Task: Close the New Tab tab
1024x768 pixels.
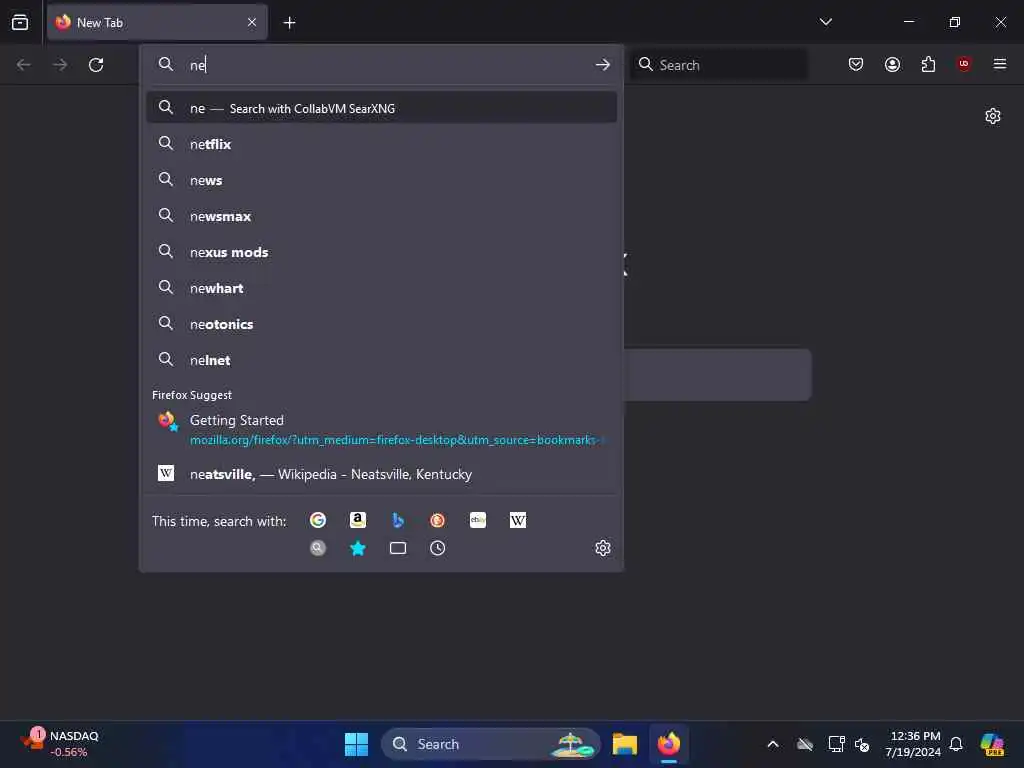Action: 252,22
